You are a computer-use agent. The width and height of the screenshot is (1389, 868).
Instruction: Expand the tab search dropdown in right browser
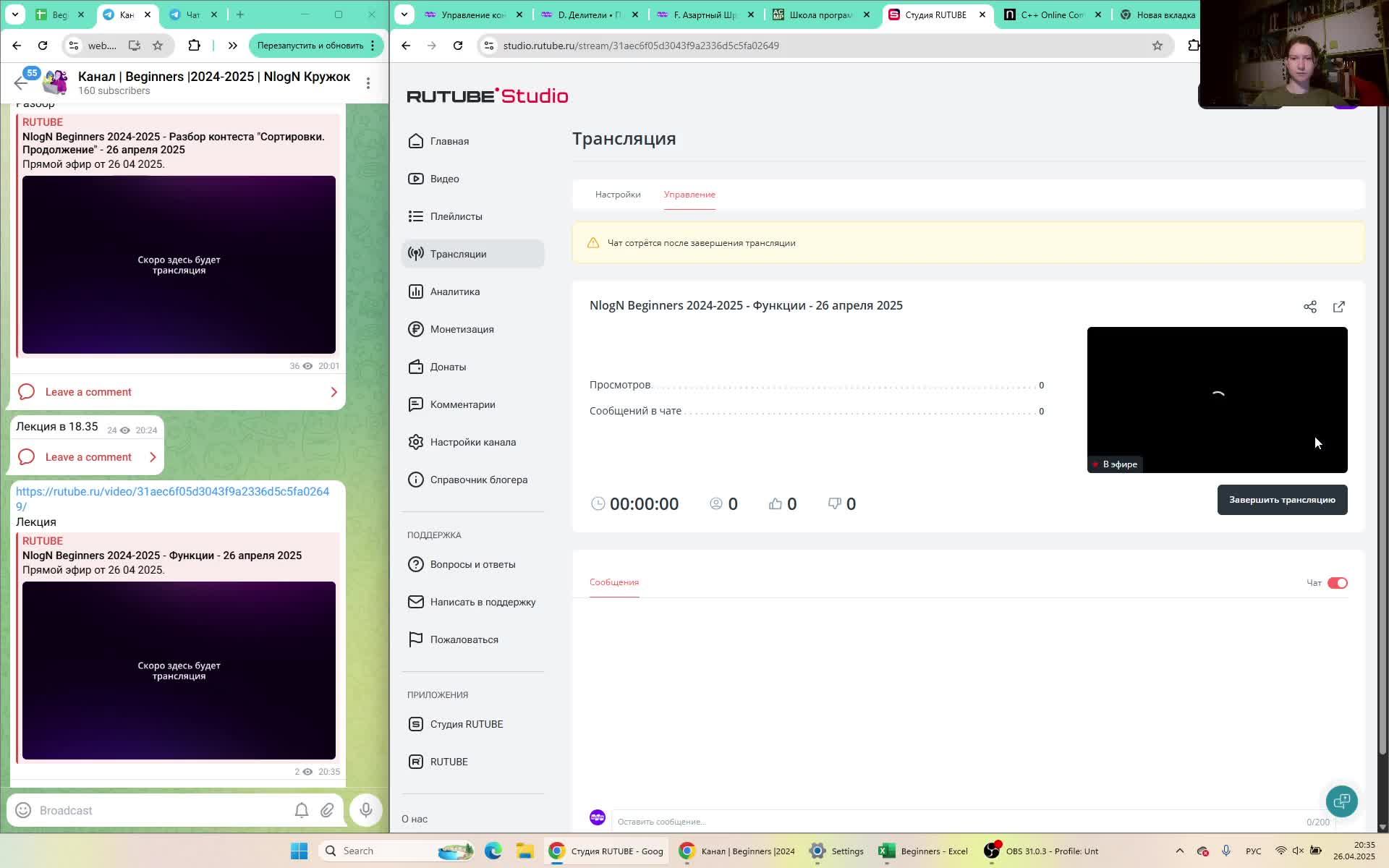(404, 14)
